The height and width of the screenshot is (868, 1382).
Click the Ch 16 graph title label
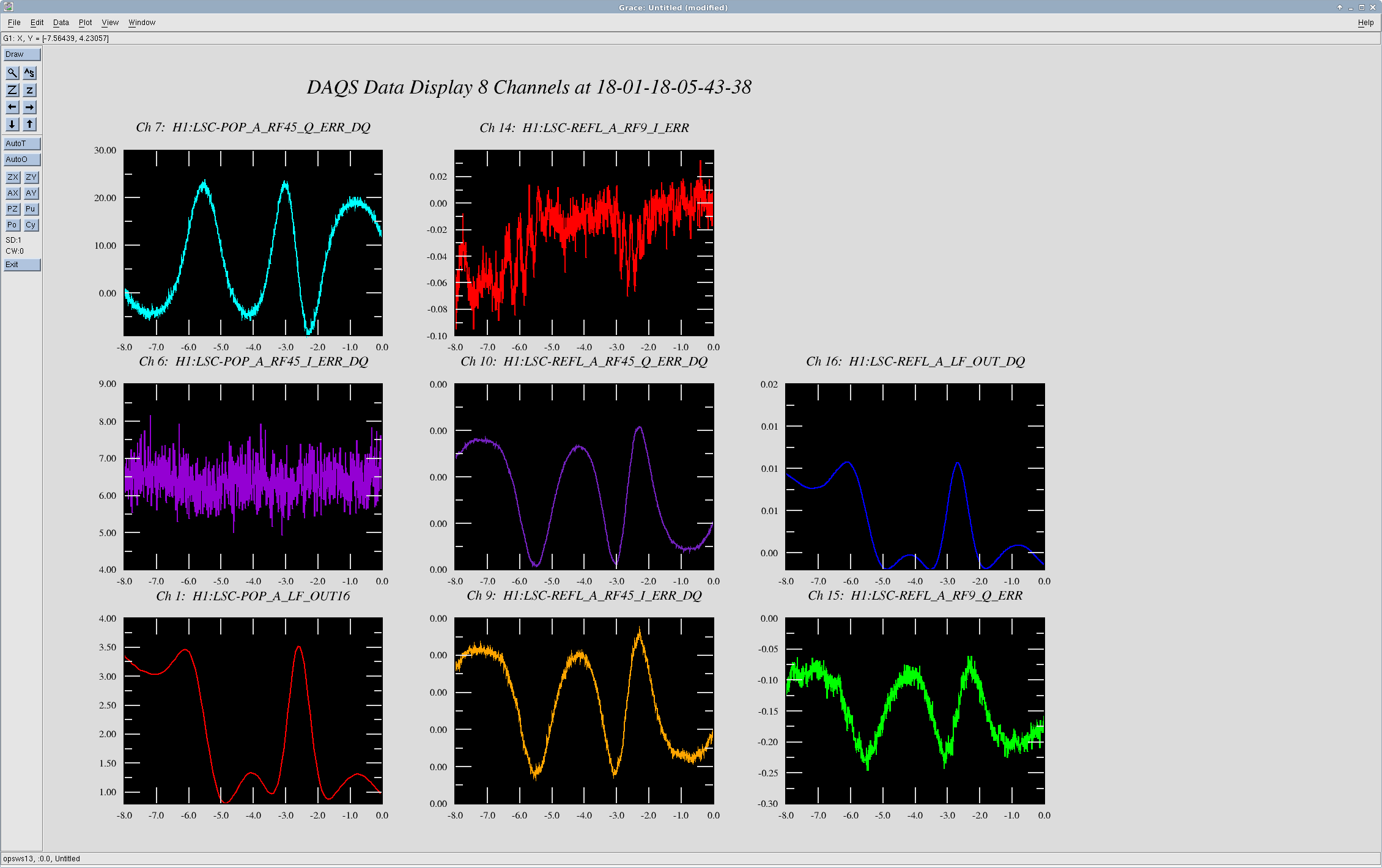915,362
